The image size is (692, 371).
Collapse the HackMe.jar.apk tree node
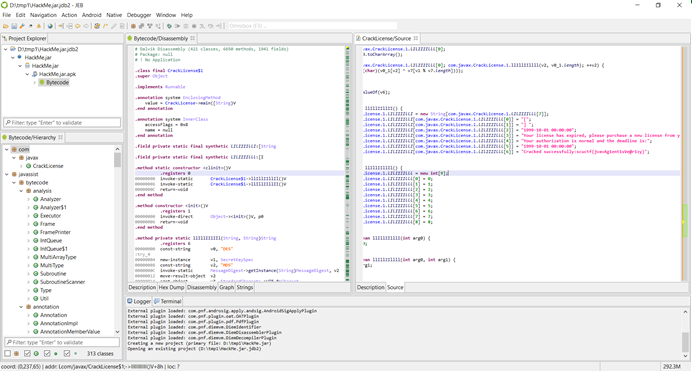[27, 74]
